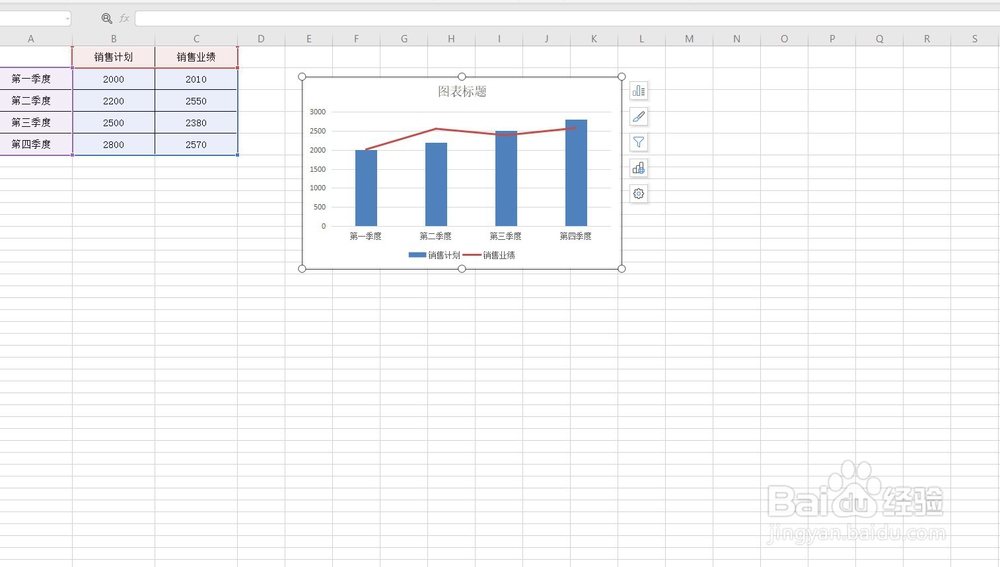Image resolution: width=1000 pixels, height=567 pixels.
Task: Click the 3000 value axis label
Action: [x=318, y=112]
